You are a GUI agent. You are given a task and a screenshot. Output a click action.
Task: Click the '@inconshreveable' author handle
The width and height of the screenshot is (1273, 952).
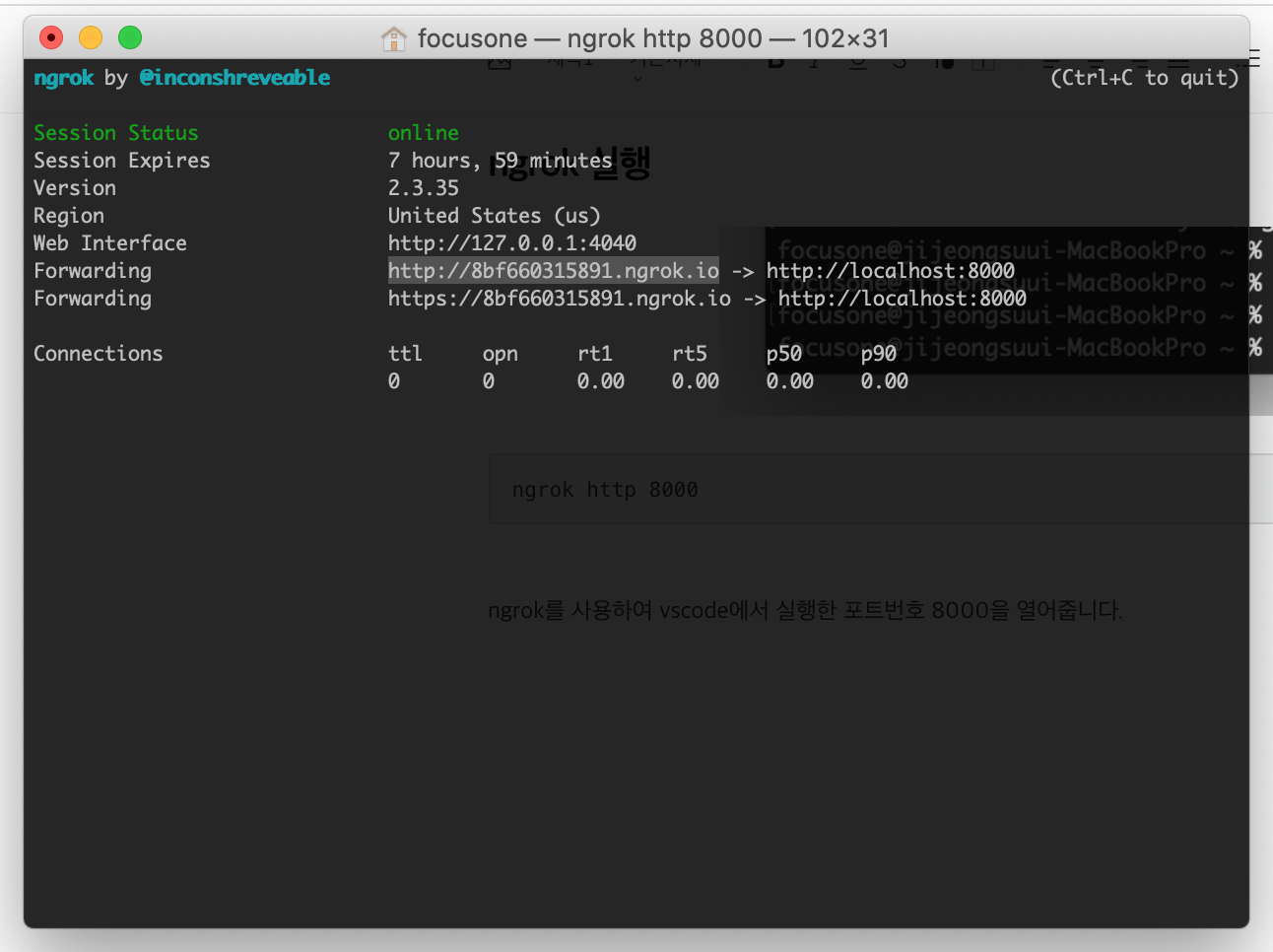(x=234, y=78)
